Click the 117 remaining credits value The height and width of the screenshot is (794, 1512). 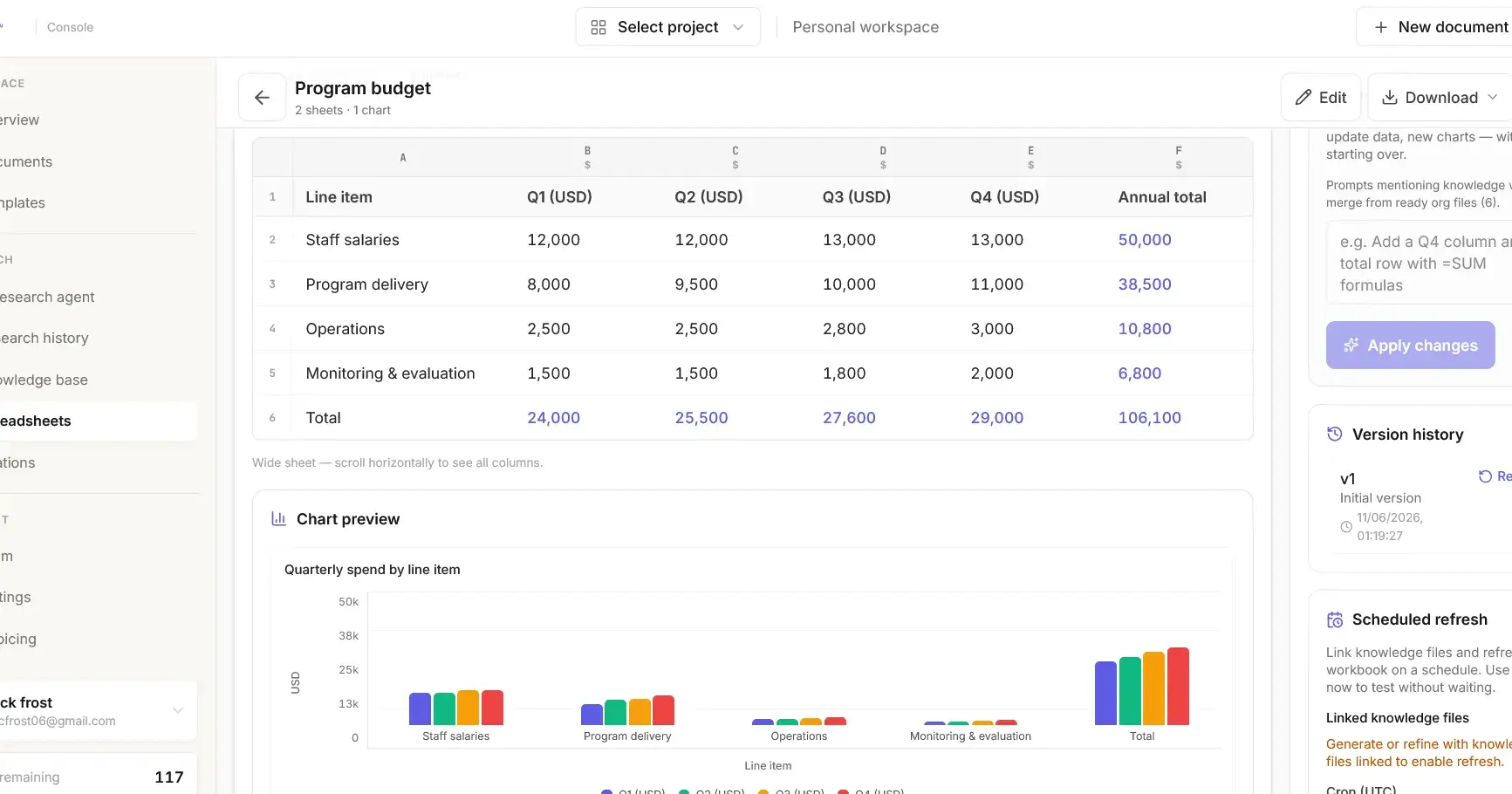(x=169, y=777)
